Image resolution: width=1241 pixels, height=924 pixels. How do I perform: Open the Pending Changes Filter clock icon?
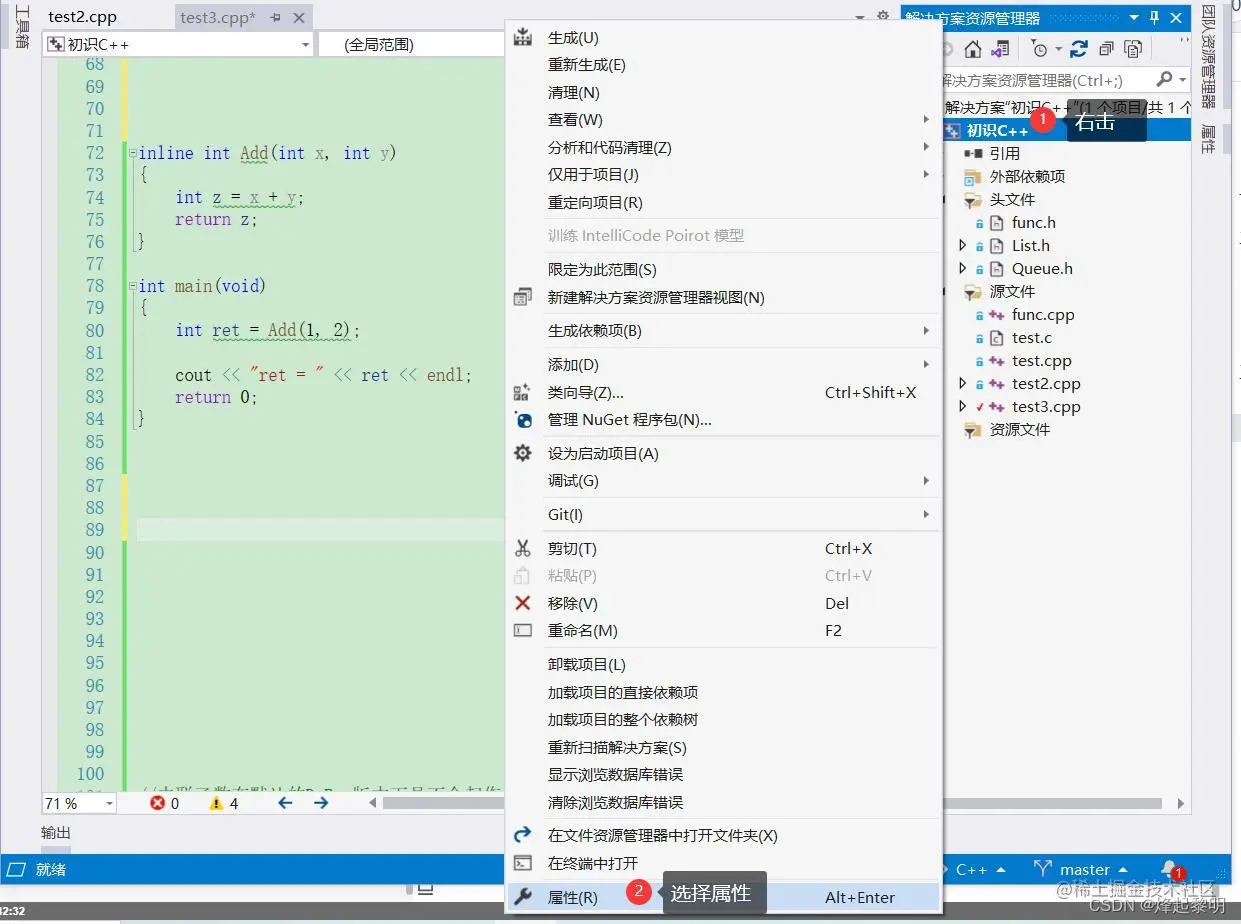click(x=1039, y=47)
